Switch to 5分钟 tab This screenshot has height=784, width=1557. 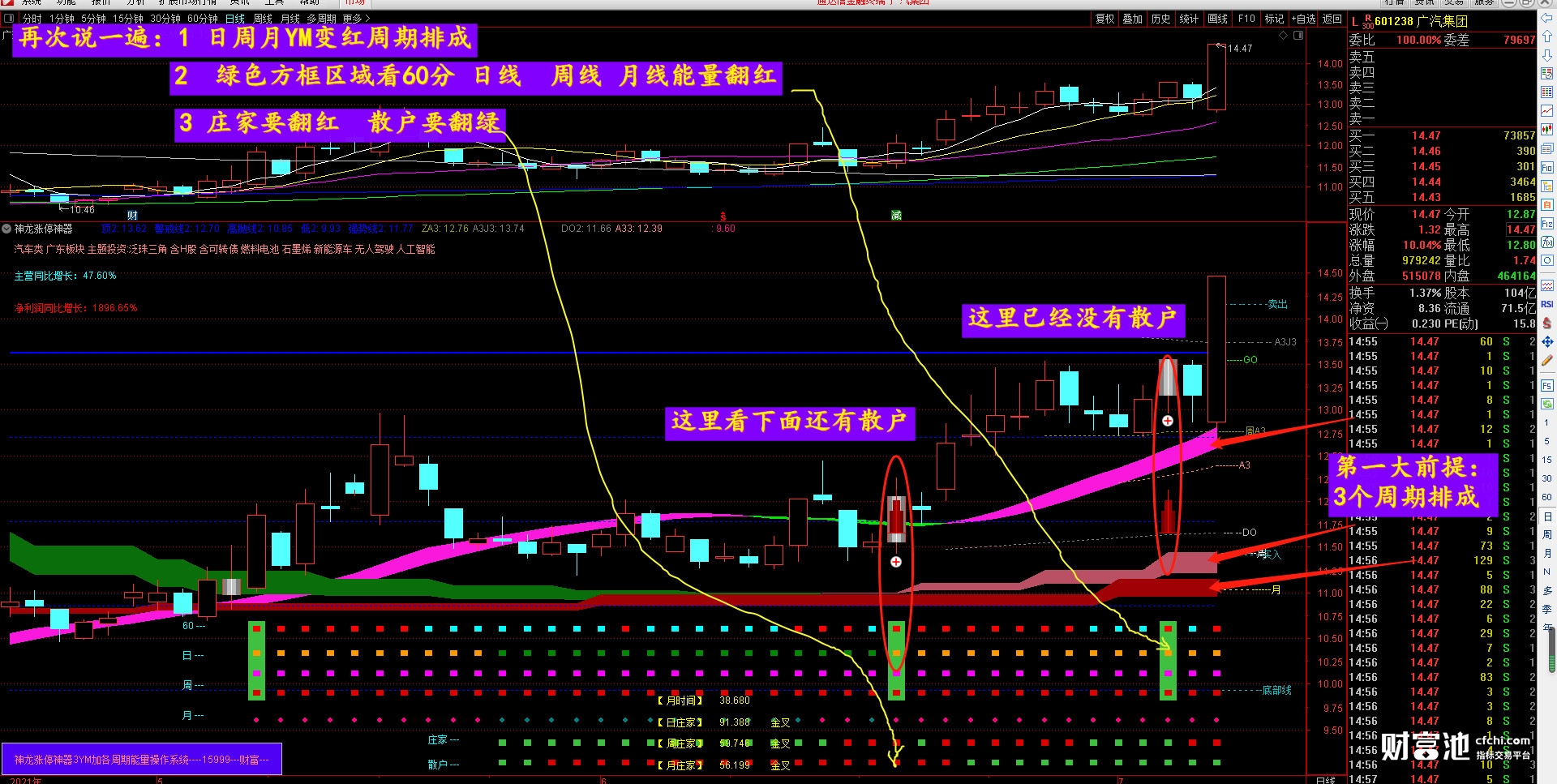[x=93, y=19]
